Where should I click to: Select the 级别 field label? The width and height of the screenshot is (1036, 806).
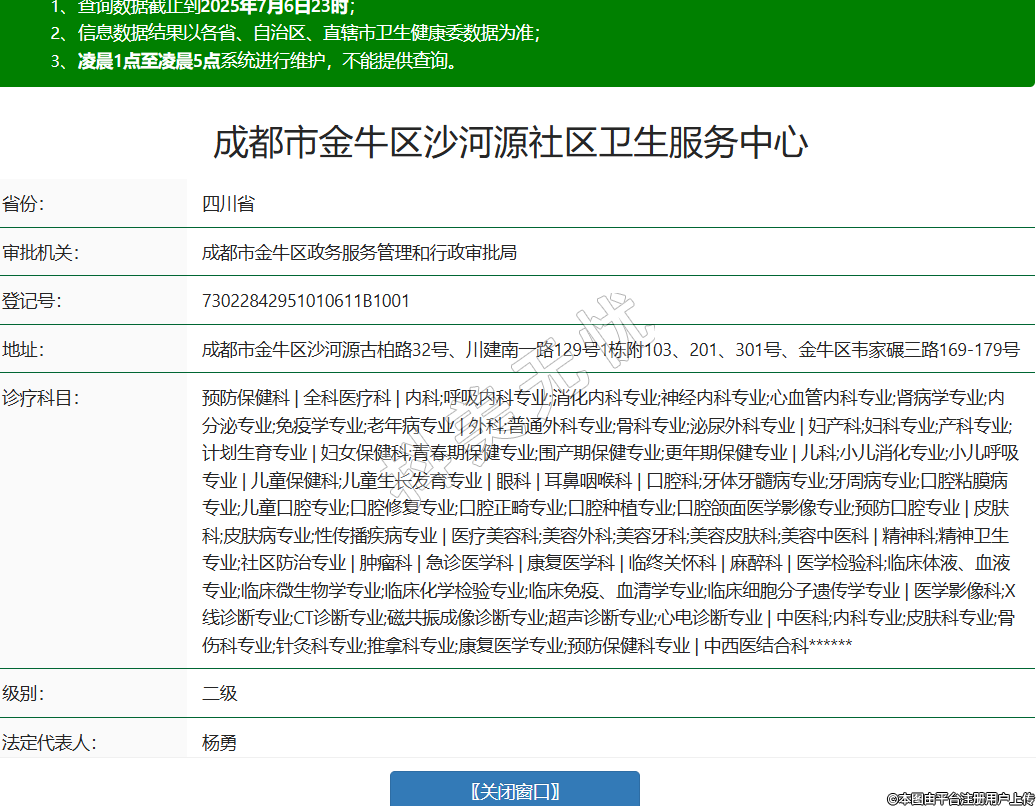(24, 693)
